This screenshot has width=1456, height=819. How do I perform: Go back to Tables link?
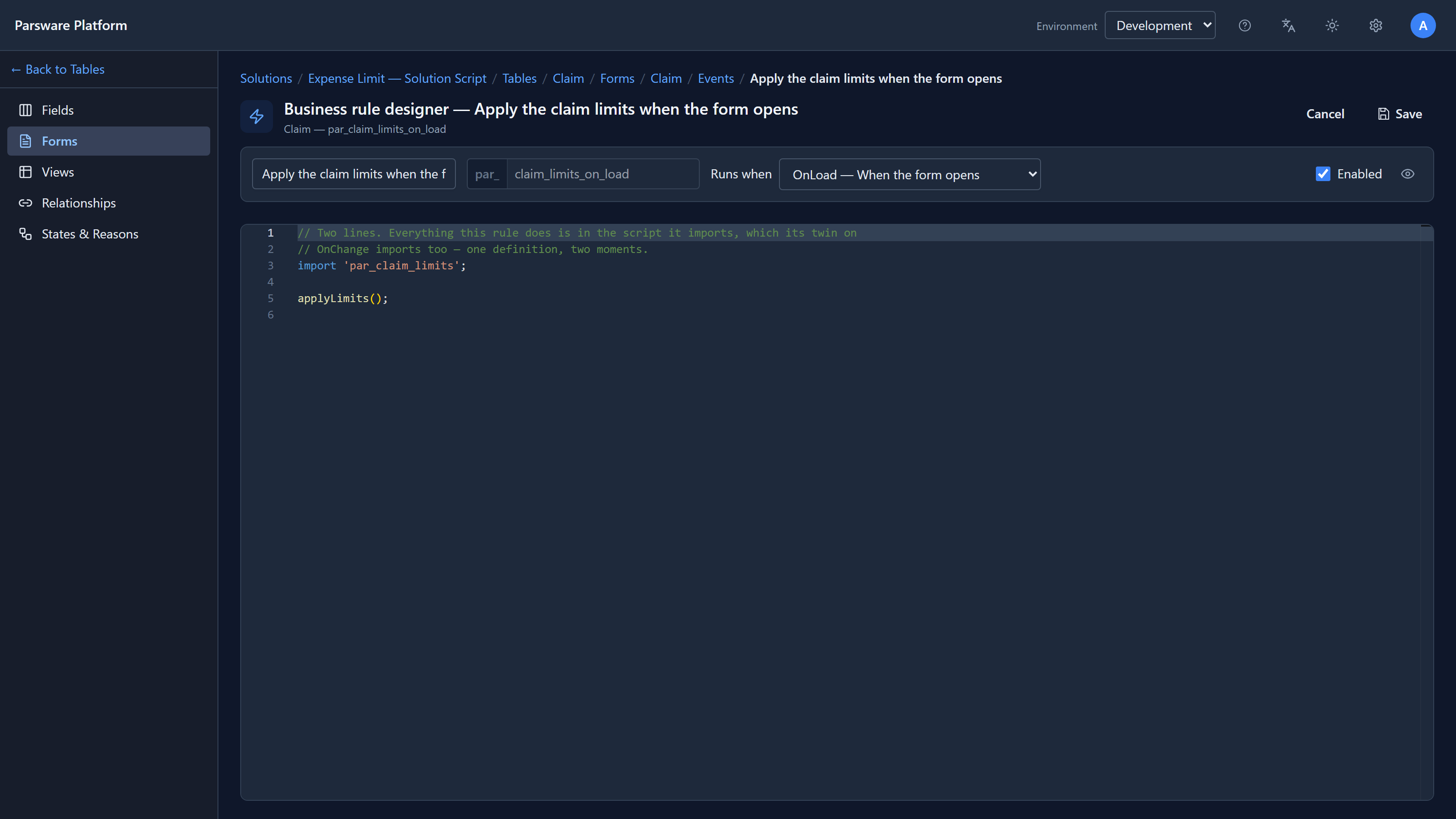(58, 70)
